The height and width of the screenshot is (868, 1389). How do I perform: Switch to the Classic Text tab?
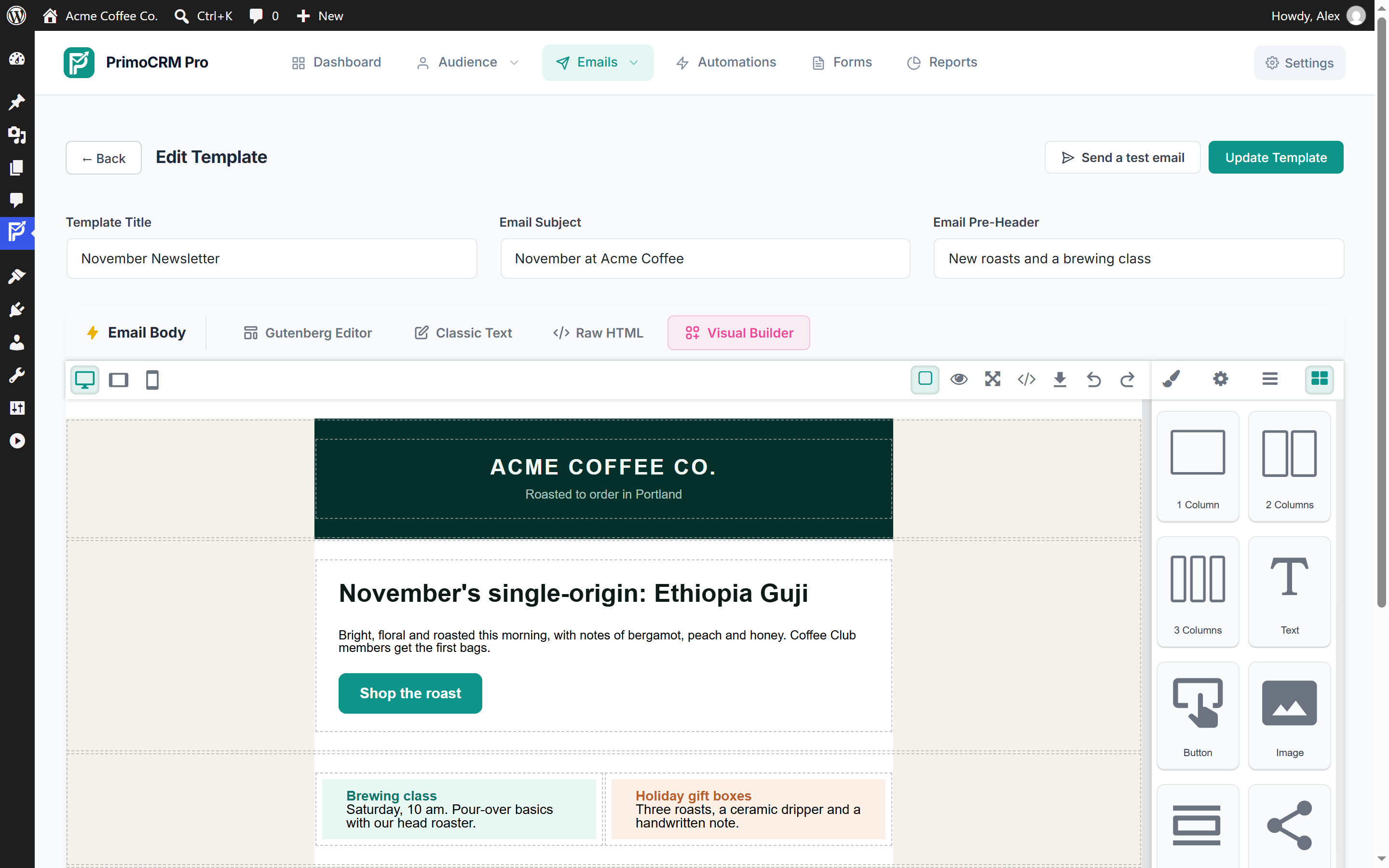click(463, 332)
